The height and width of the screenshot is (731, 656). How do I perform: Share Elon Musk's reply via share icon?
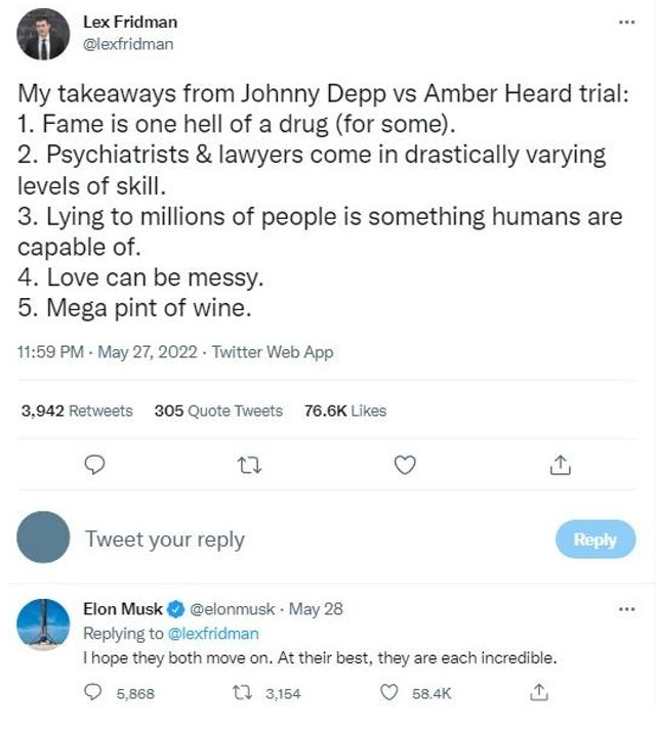[x=539, y=692]
